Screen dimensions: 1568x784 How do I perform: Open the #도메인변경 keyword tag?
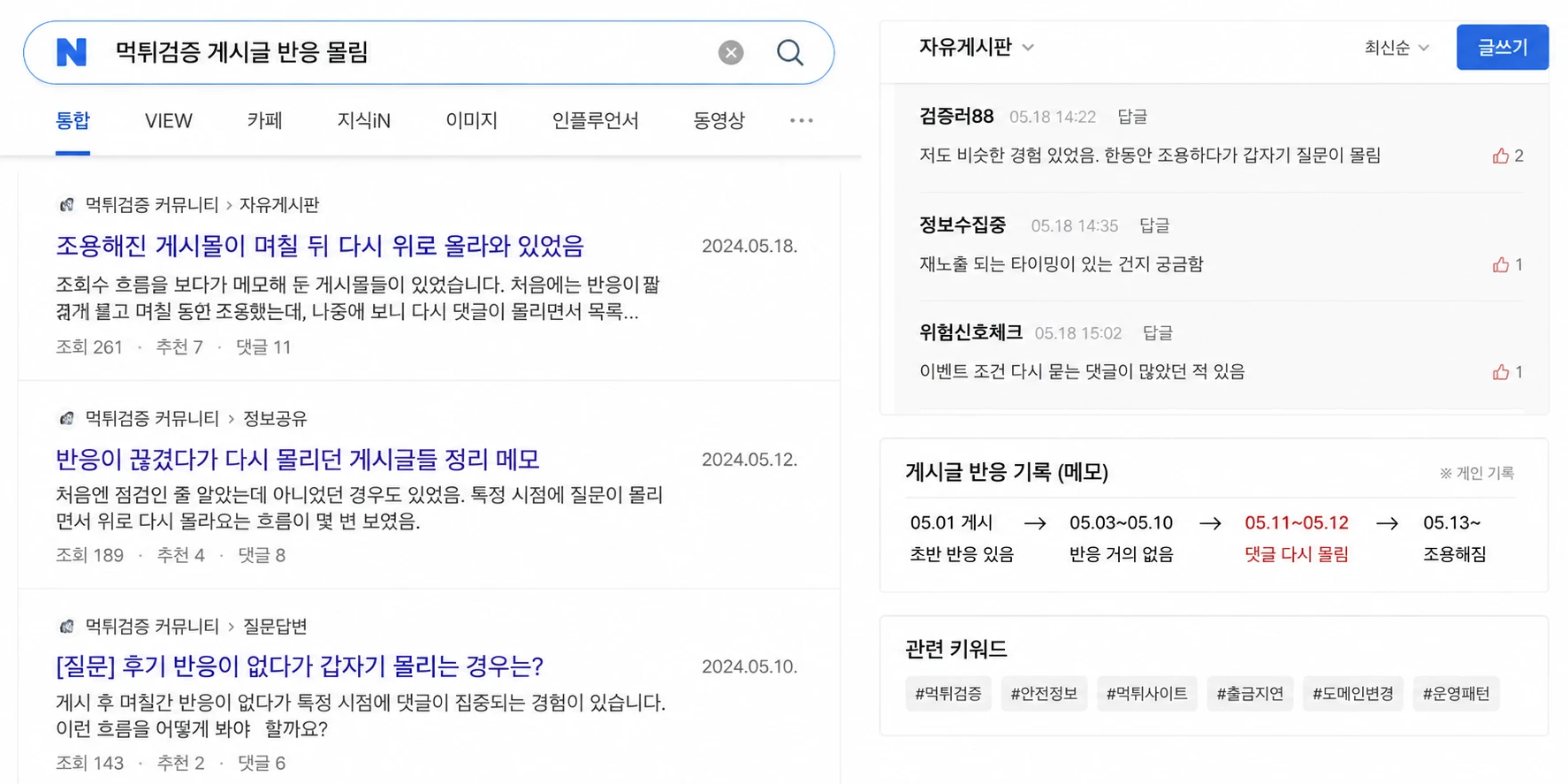click(1353, 694)
